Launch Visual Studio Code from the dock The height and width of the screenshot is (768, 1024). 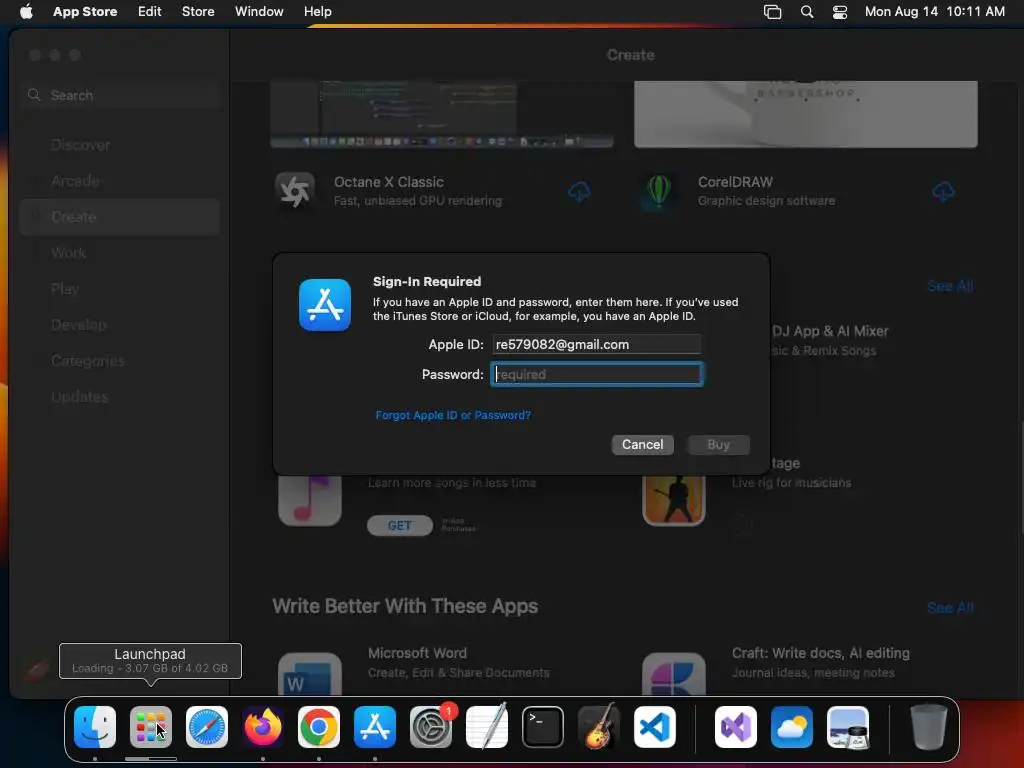click(655, 727)
